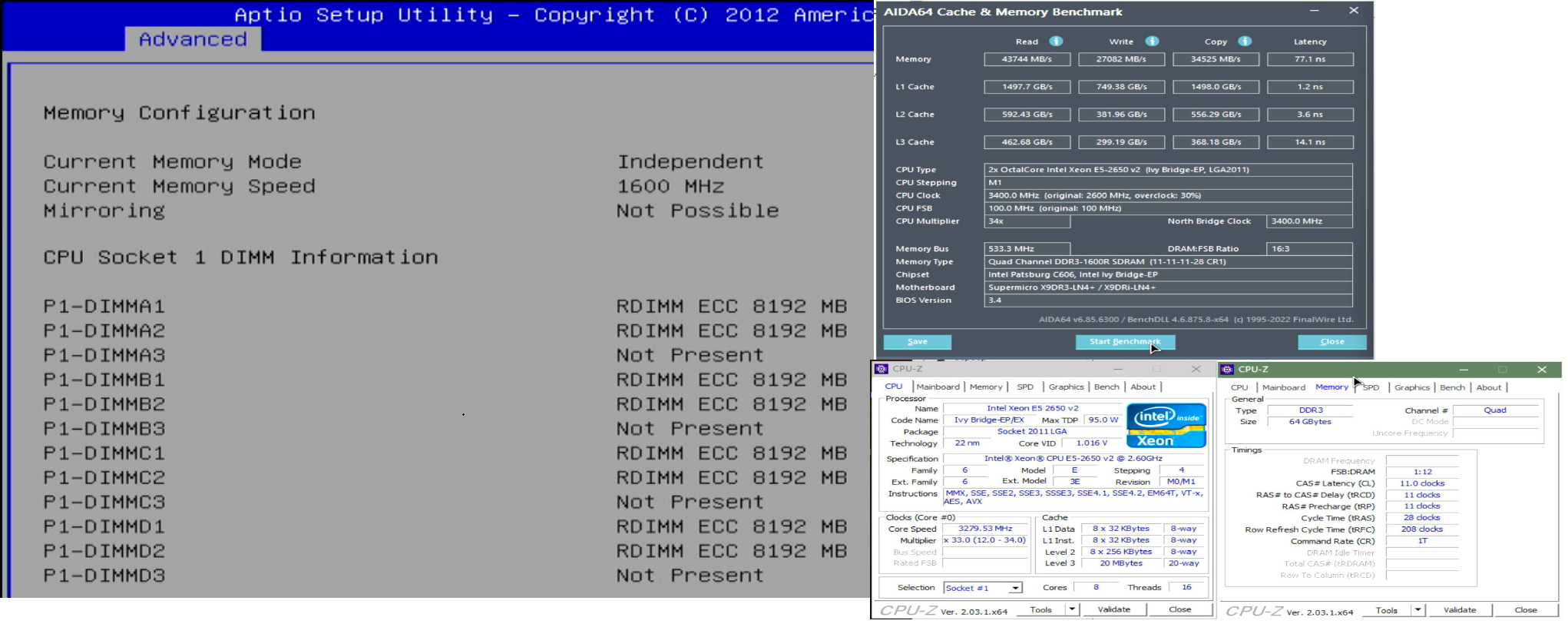Click Tools button in the processor CPU-Z window
This screenshot has width=1568, height=624.
(1041, 609)
